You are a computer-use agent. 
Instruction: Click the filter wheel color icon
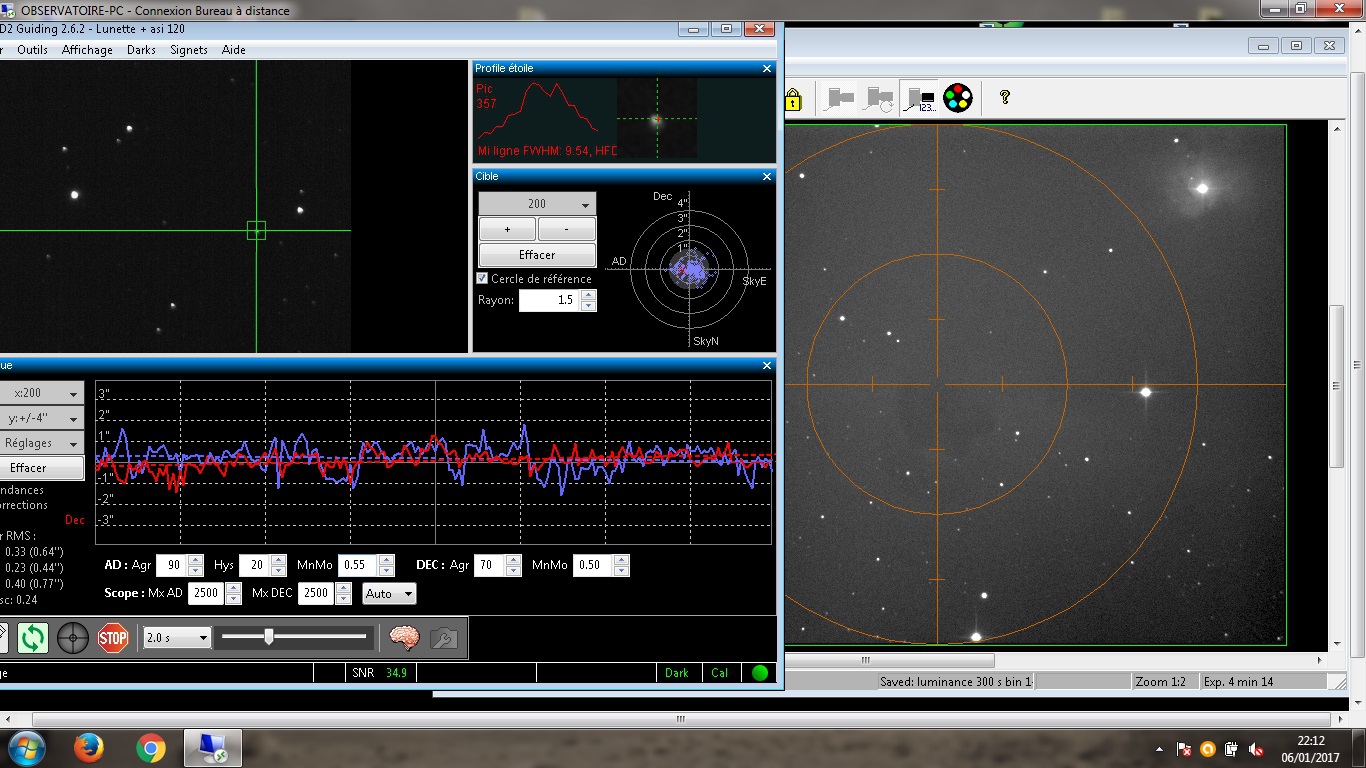click(958, 98)
